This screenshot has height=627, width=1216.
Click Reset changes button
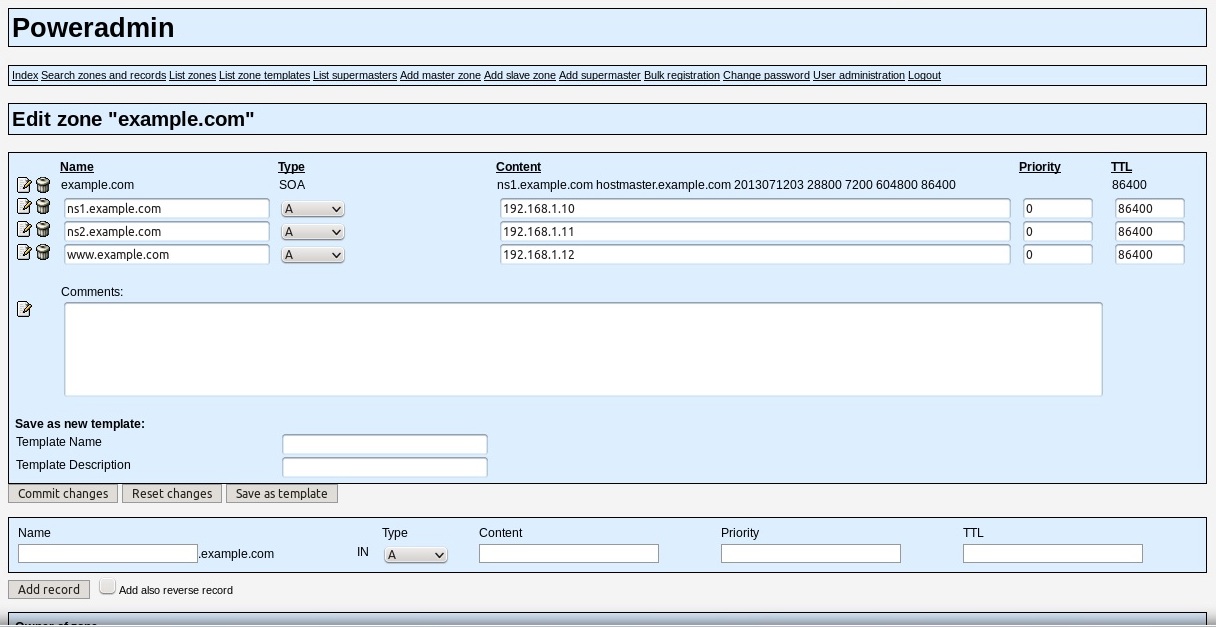(172, 493)
